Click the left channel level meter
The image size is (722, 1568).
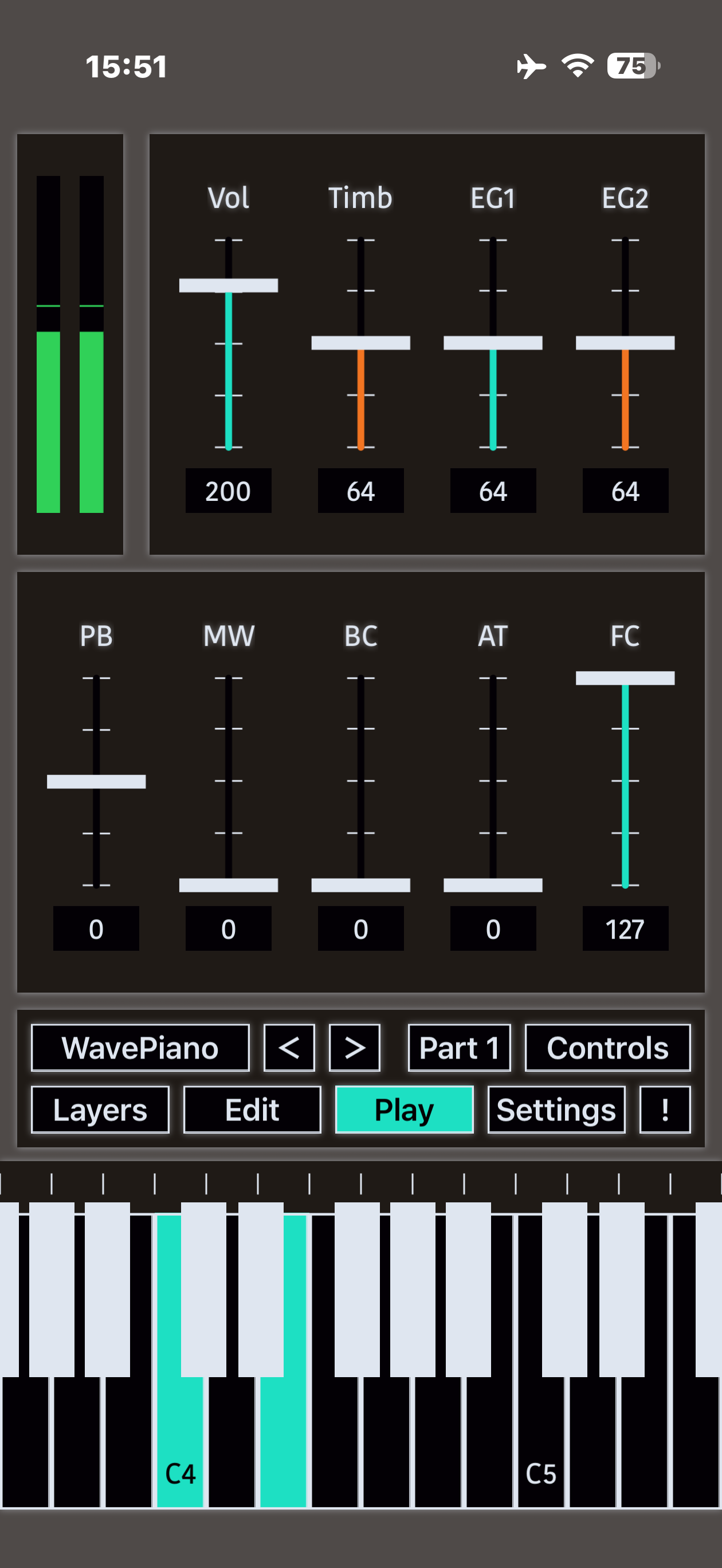48,344
